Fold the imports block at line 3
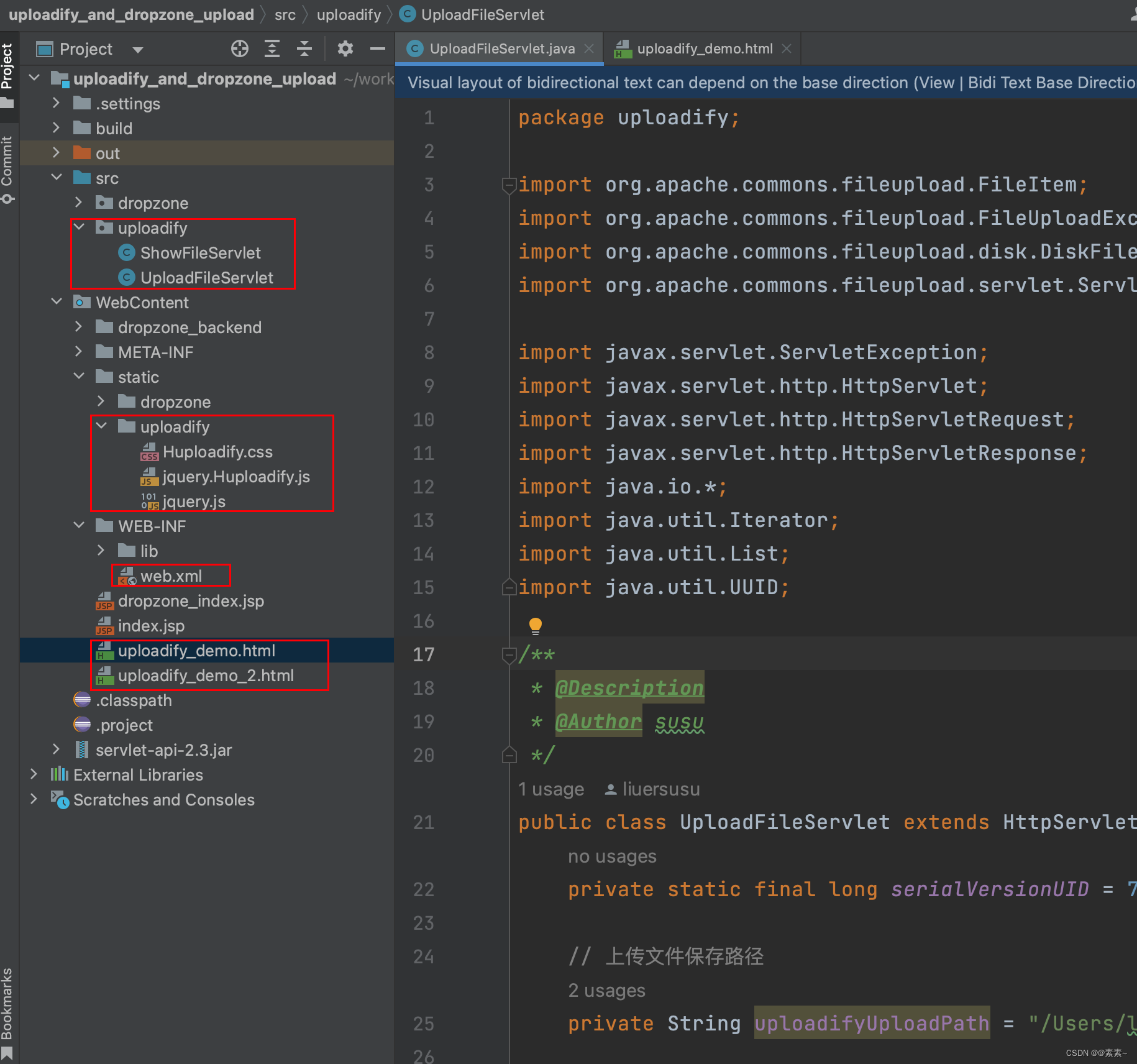 coord(509,185)
